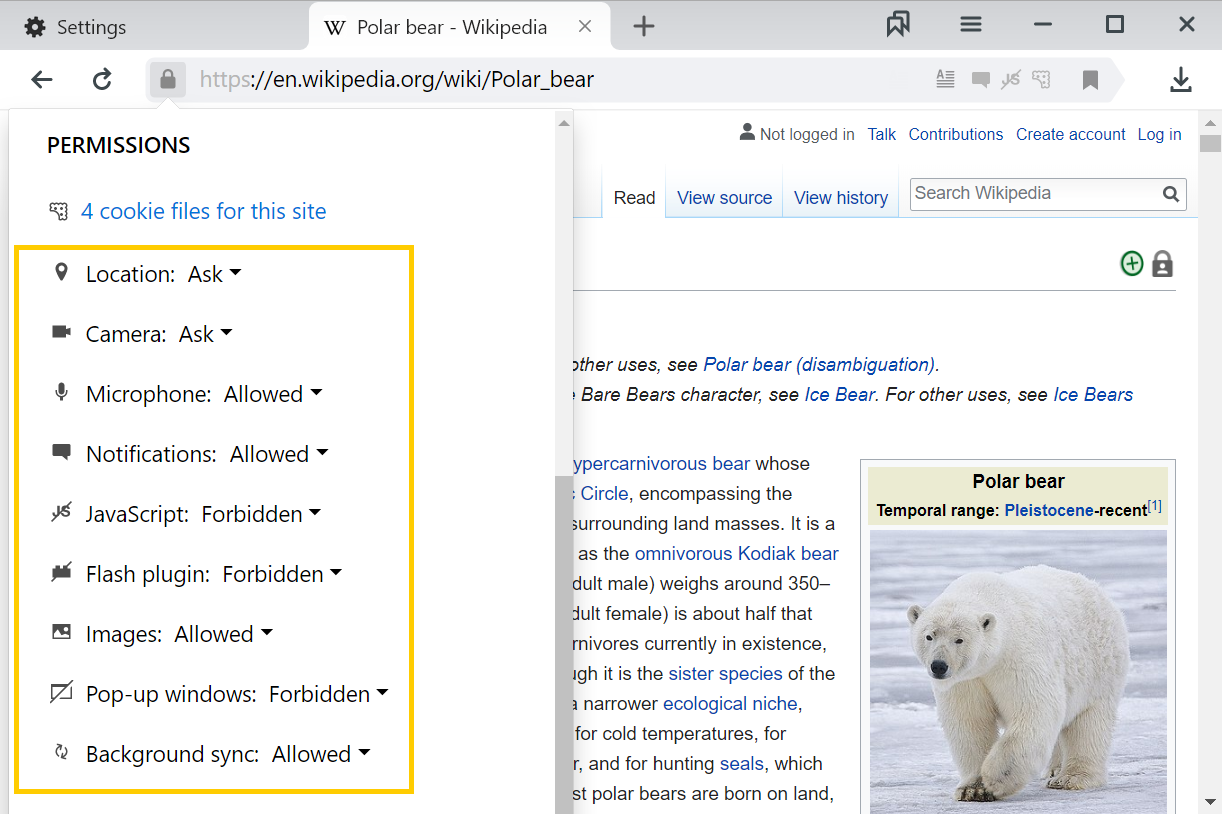Image resolution: width=1222 pixels, height=814 pixels.
Task: Open the ecological niche link
Action: click(x=730, y=703)
